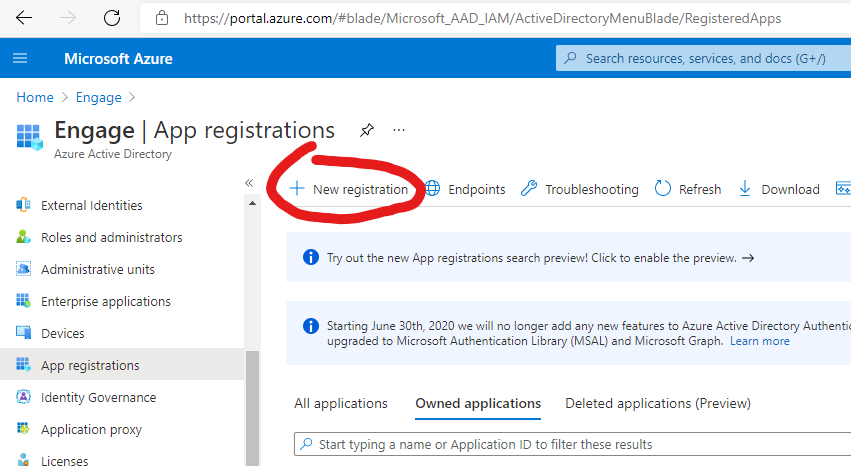The width and height of the screenshot is (851, 466).
Task: Click the plus icon for New registration
Action: (296, 189)
